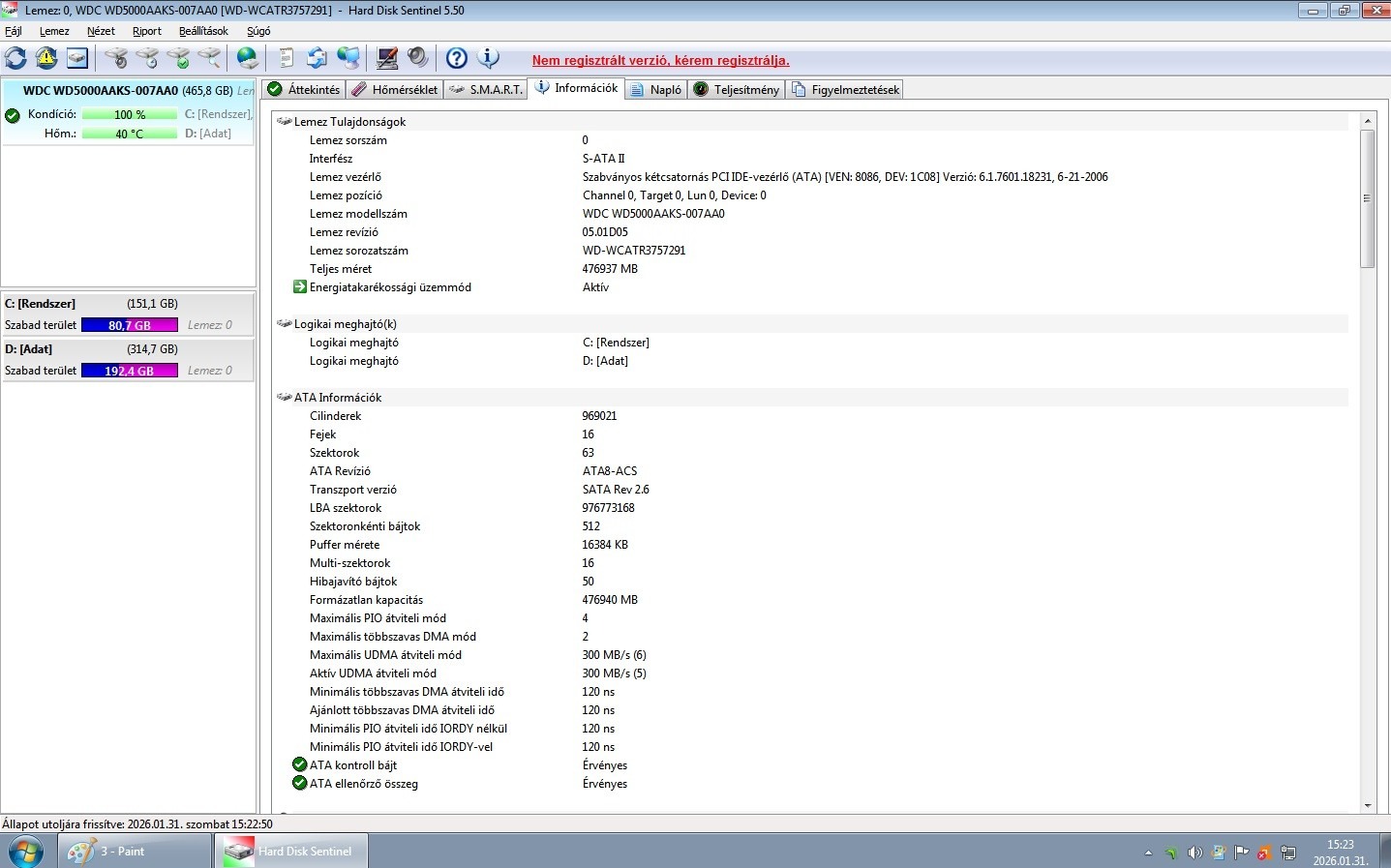
Task: Collapse the Lemez Tulajdonságok section
Action: coord(284,121)
